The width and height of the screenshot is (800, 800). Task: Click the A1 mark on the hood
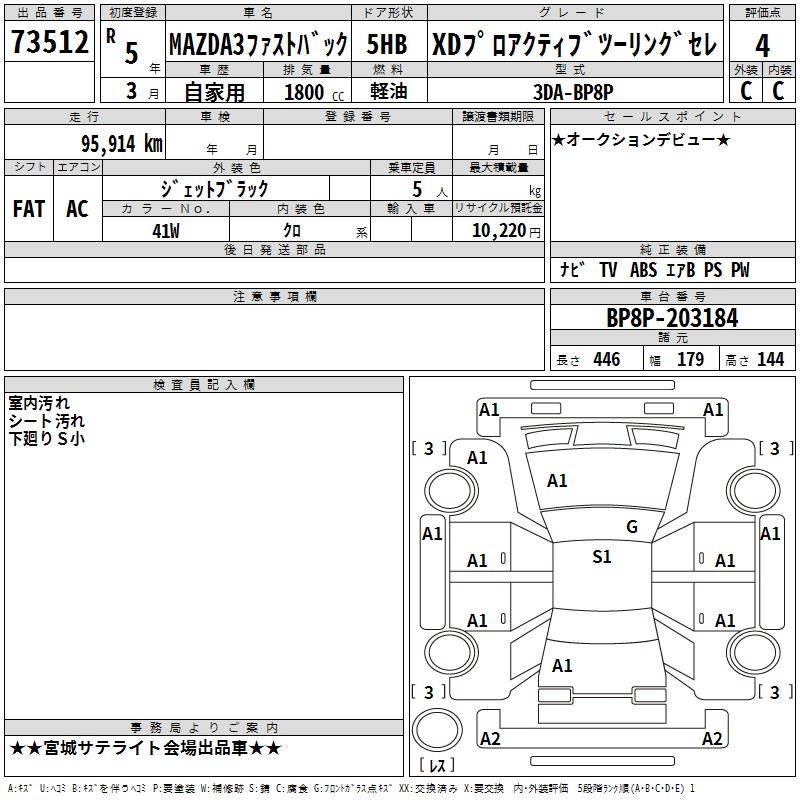click(557, 481)
